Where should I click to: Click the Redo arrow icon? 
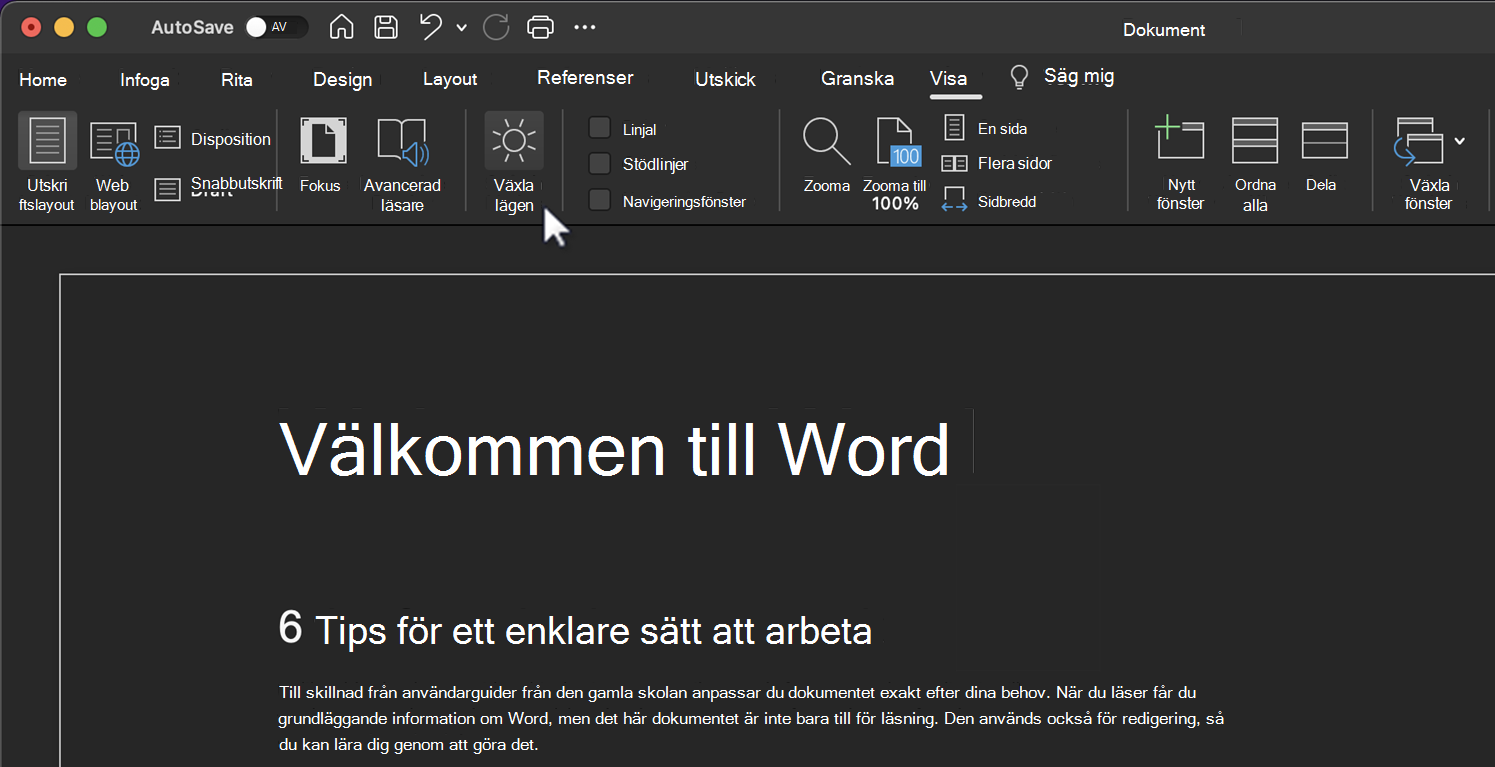[x=496, y=28]
